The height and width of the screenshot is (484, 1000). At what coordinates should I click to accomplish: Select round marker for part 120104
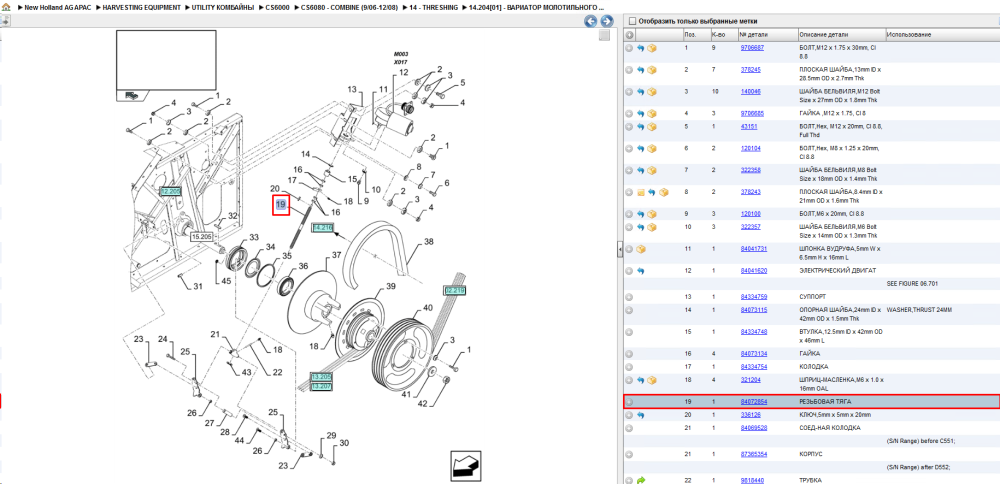tap(629, 149)
